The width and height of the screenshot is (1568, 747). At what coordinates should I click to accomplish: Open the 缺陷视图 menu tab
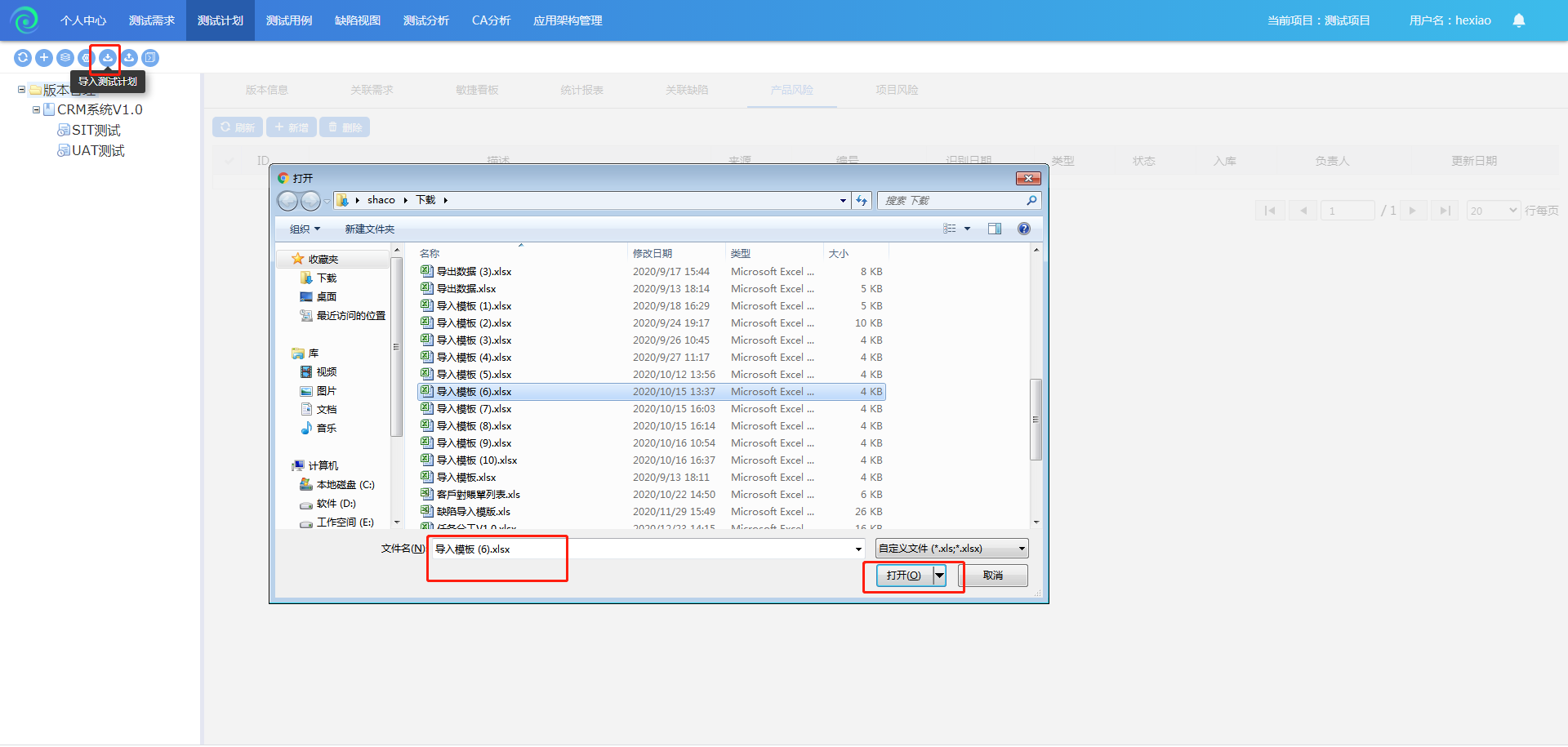[x=358, y=20]
